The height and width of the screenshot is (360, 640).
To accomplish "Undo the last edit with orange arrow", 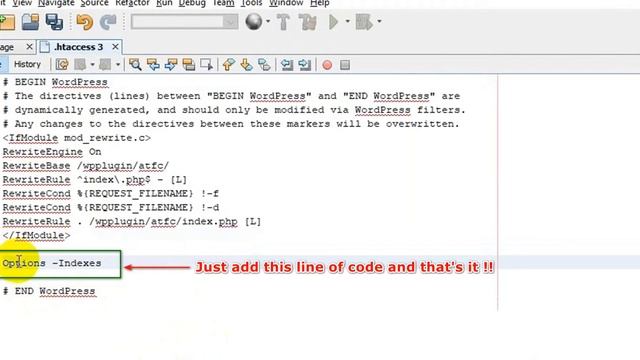I will click(x=84, y=22).
